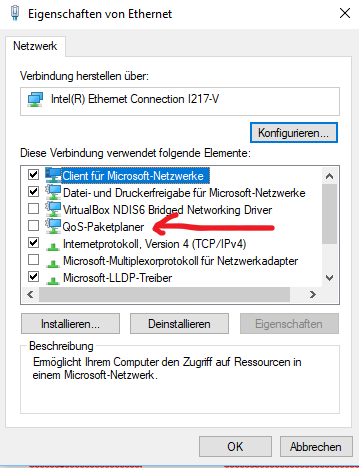Screen dimensions: 362x470
Task: Click the Microsoft-LLDP-Treiber protocol icon
Action: (52, 281)
